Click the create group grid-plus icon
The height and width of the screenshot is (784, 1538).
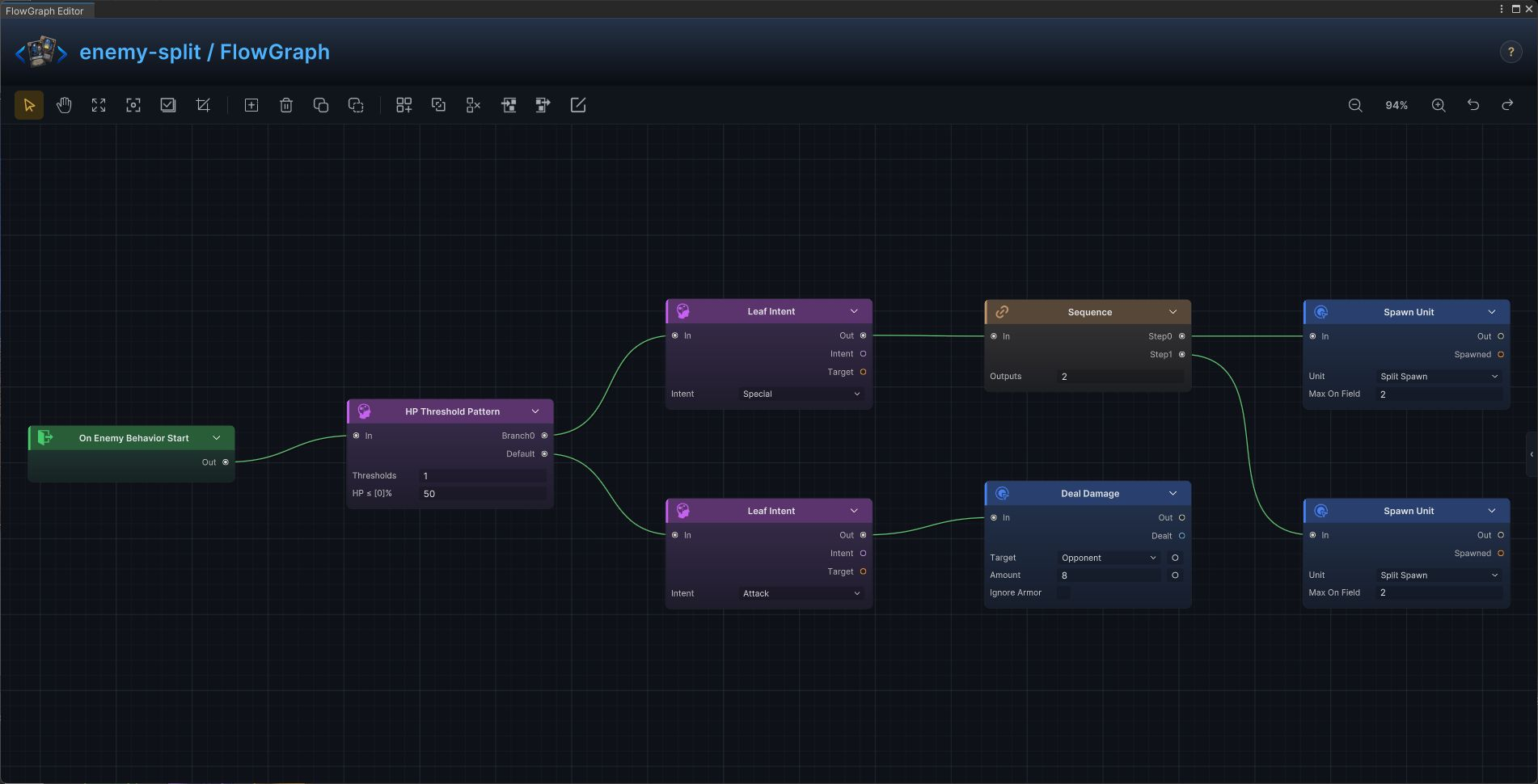404,105
